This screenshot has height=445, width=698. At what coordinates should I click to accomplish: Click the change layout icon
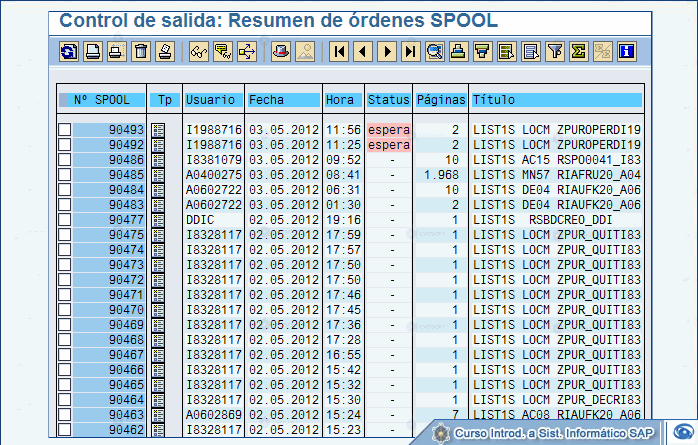[x=531, y=52]
